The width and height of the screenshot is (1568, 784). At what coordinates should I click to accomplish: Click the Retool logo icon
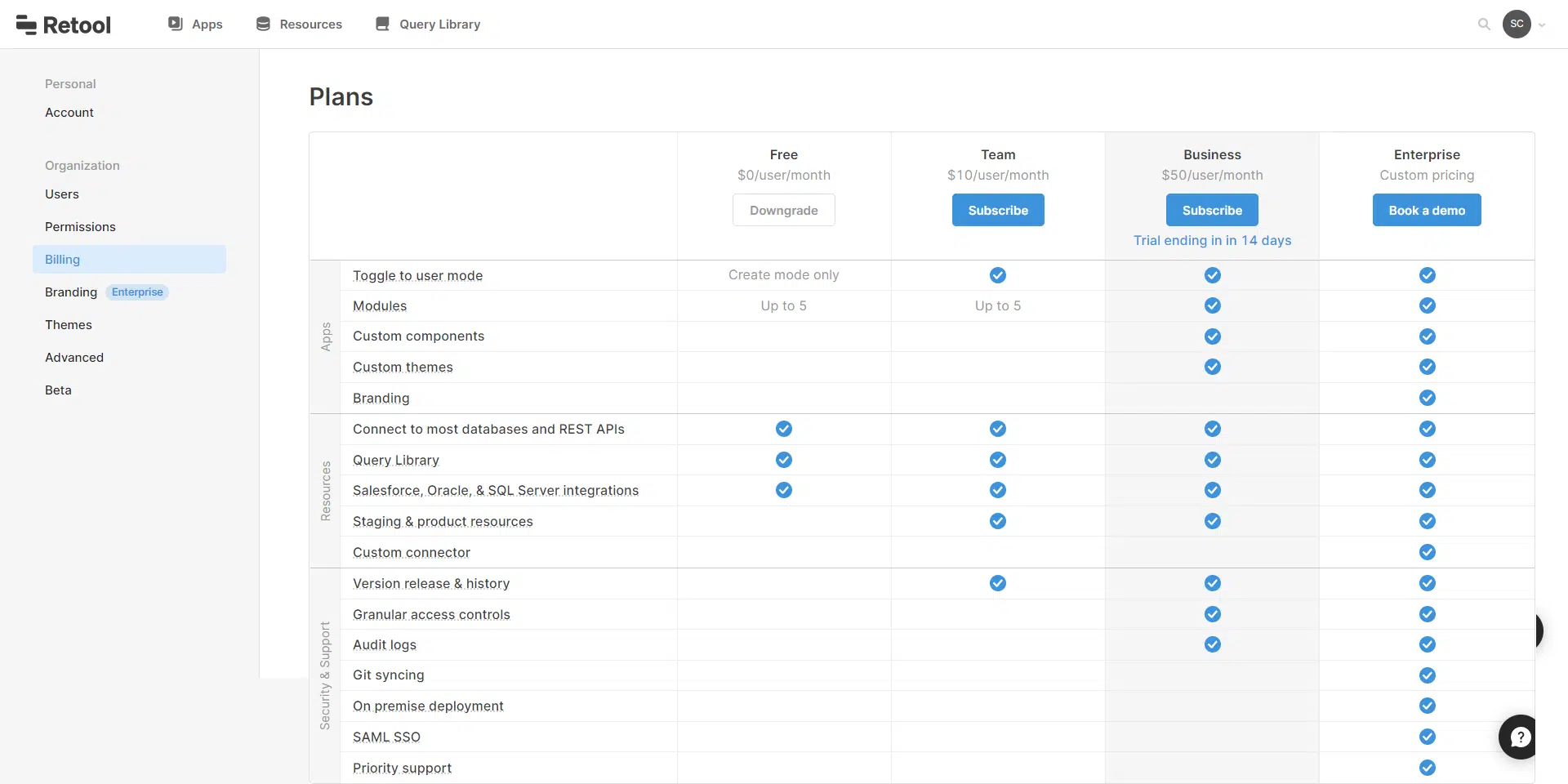(x=26, y=24)
